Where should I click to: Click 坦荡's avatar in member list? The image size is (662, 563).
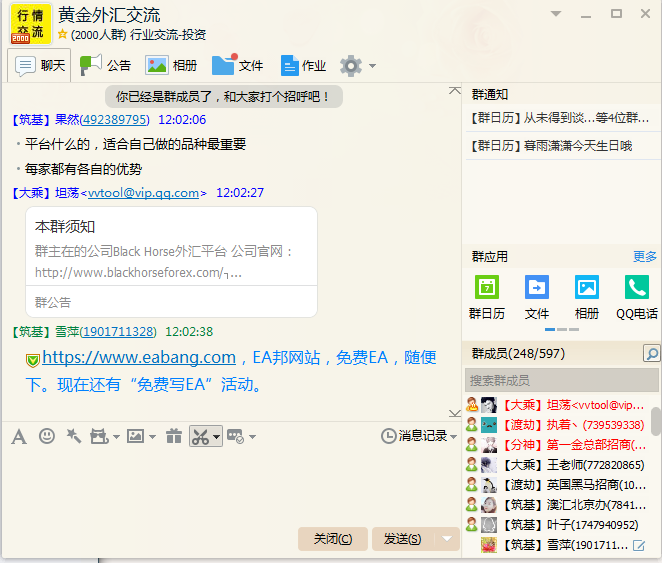point(489,405)
